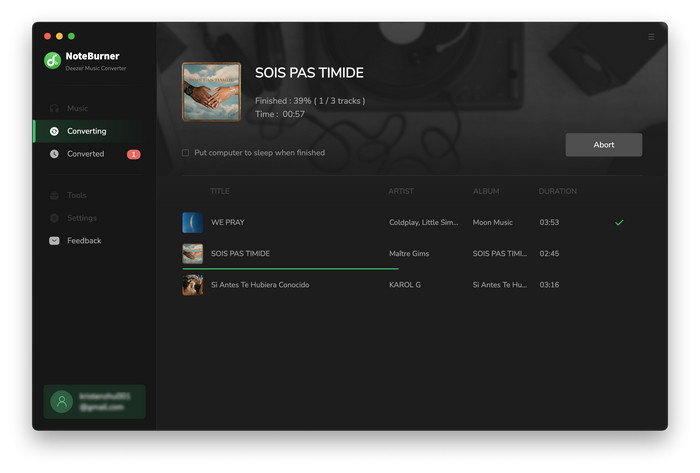The image size is (700, 473).
Task: Click the user account avatar icon
Action: coord(62,402)
